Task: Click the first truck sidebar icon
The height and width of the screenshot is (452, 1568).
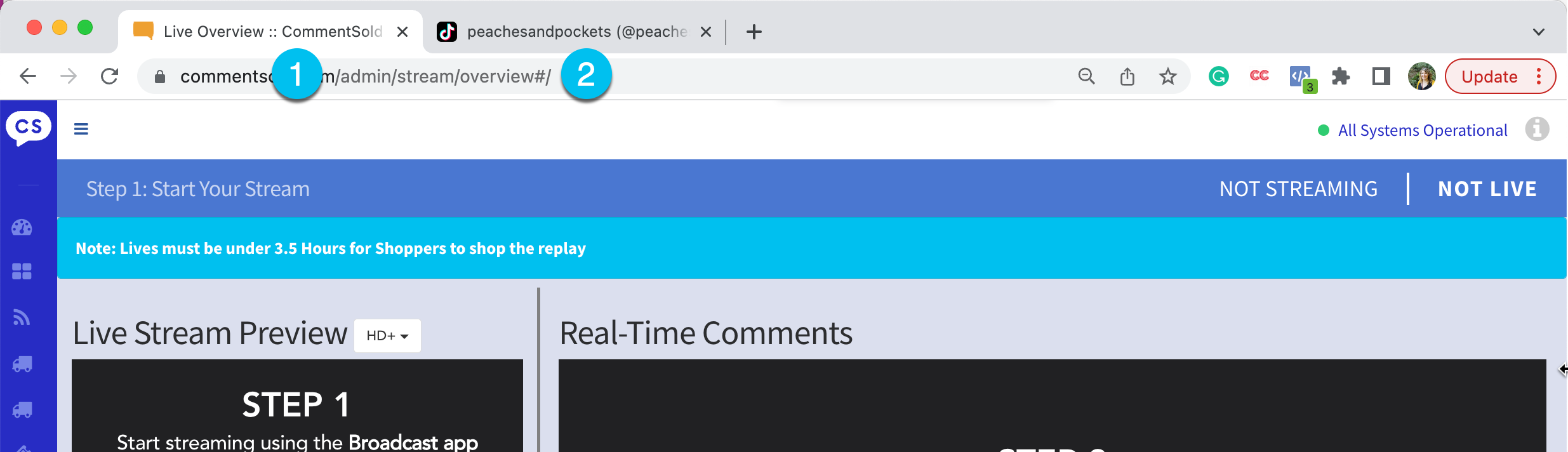Action: [22, 364]
